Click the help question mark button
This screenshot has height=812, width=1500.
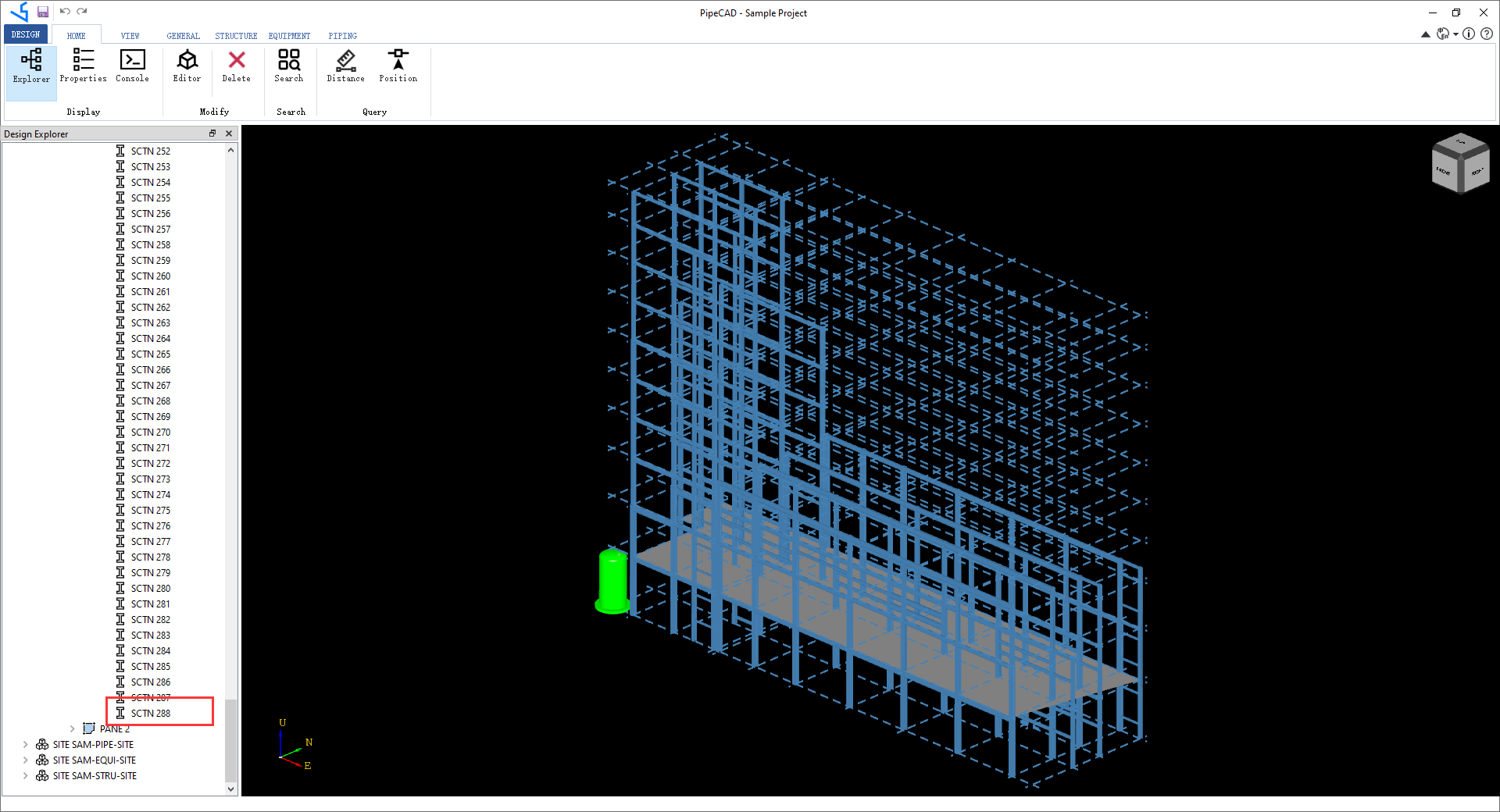tap(1486, 34)
